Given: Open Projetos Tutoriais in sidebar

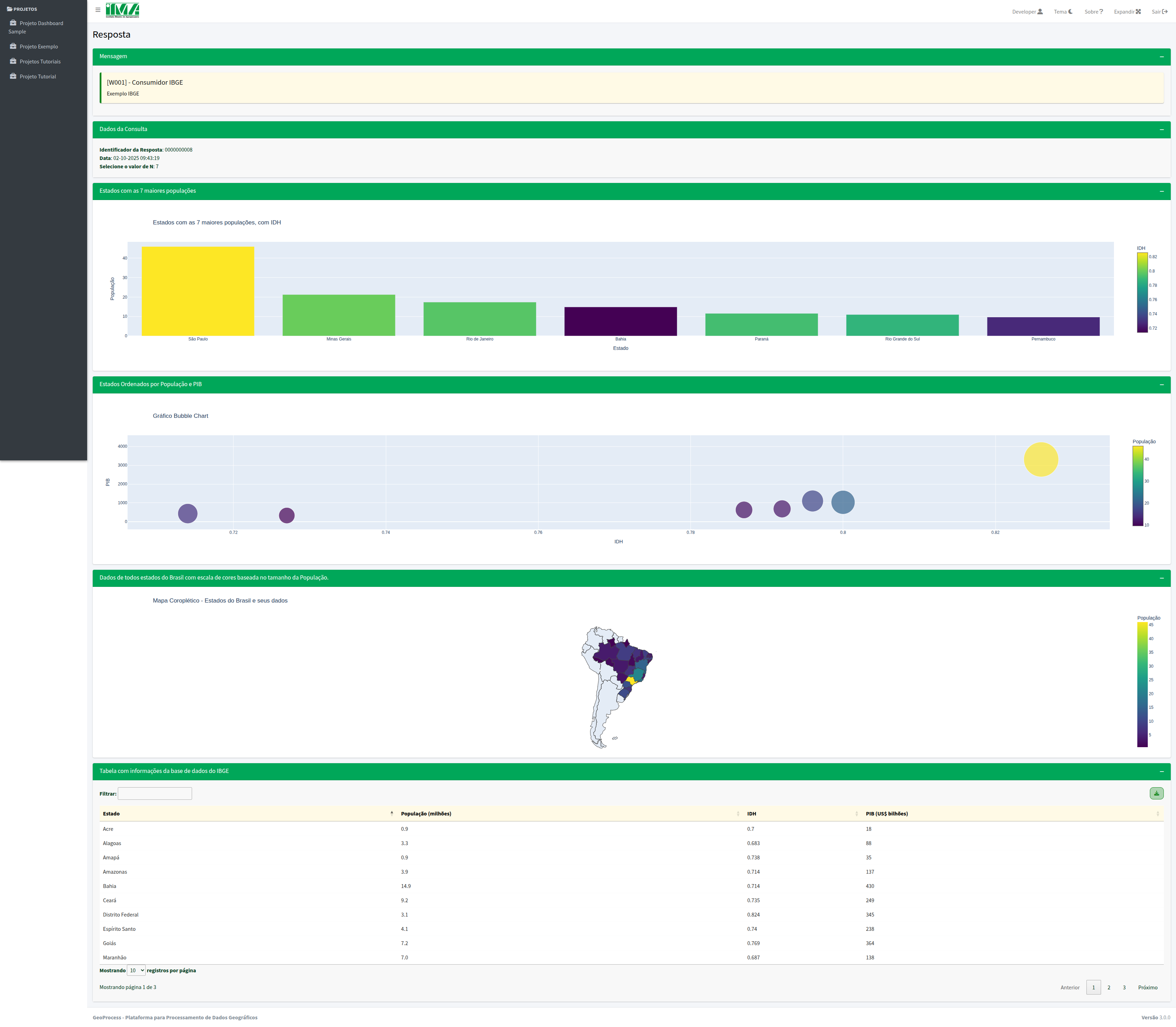Looking at the screenshot, I should (x=39, y=61).
